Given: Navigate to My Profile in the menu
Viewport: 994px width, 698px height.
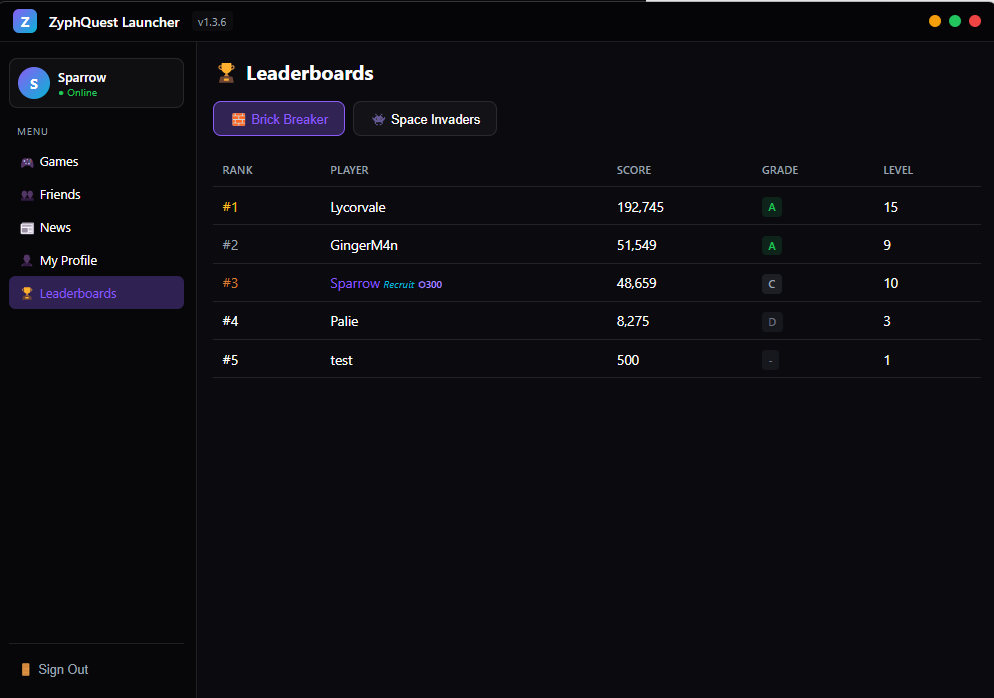Looking at the screenshot, I should [x=70, y=260].
